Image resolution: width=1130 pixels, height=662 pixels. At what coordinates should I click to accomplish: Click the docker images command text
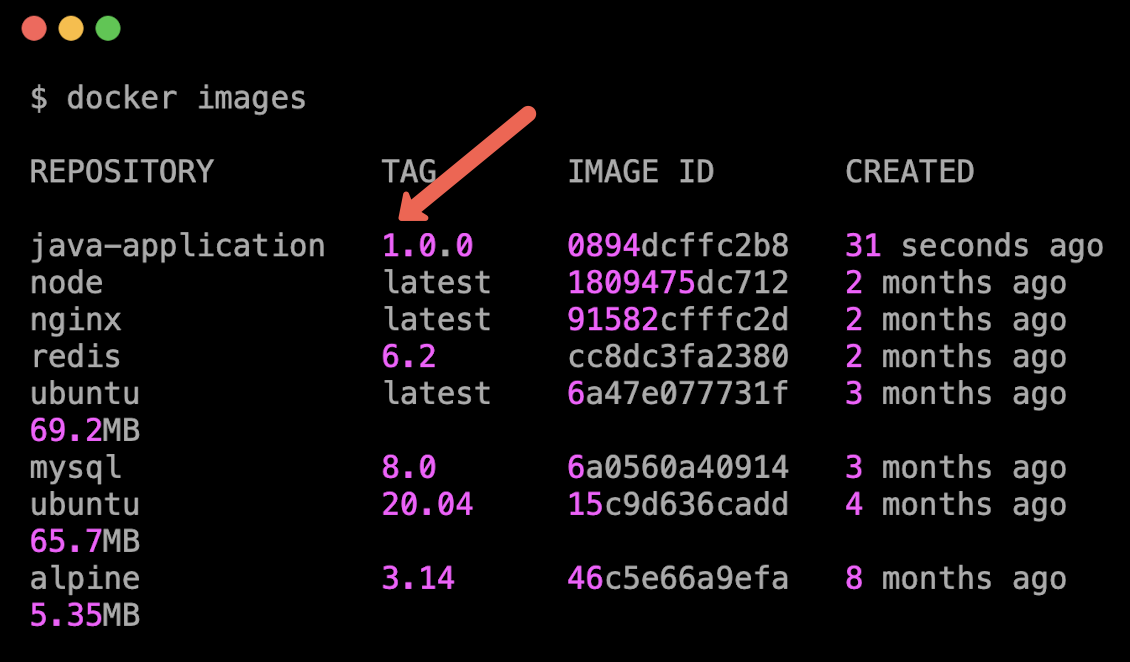169,97
